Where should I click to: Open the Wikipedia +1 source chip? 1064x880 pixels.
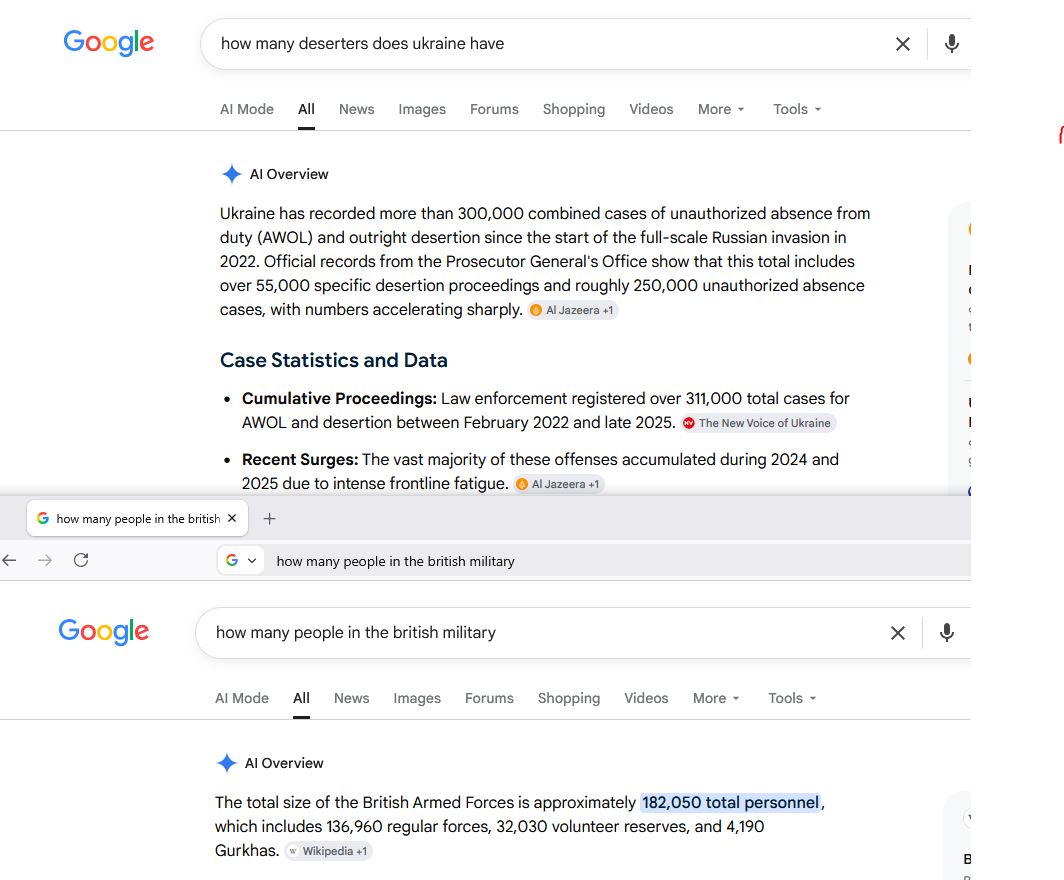click(x=328, y=851)
